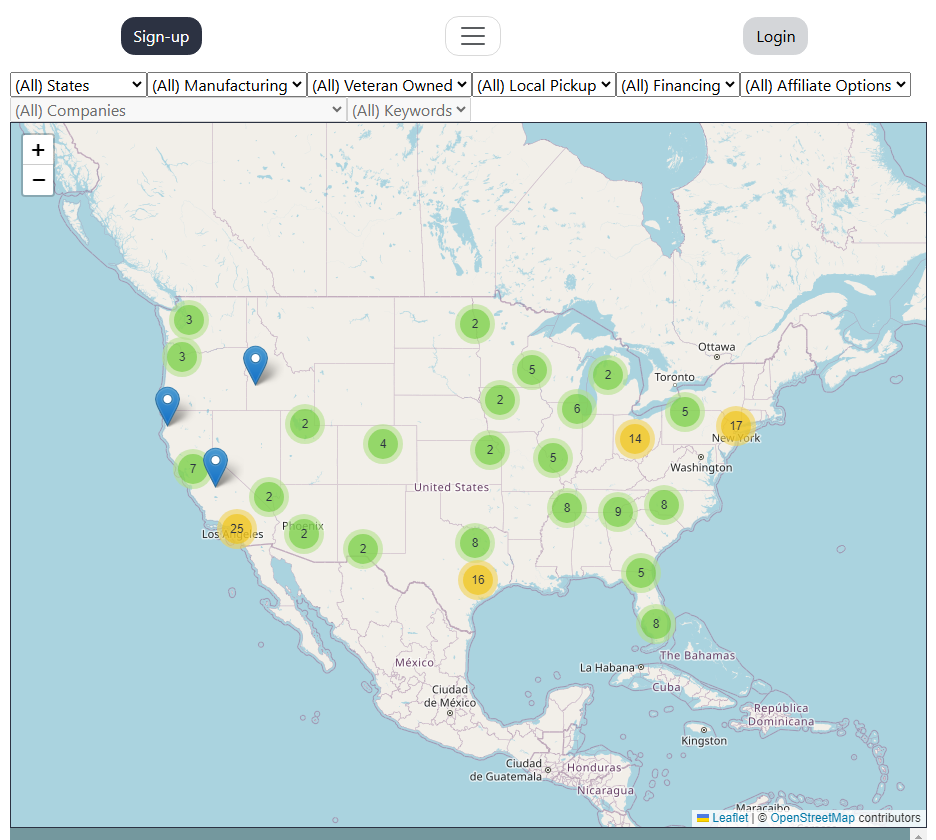Open the (All) Veteran Owned dropdown
This screenshot has width=936, height=840.
tap(389, 85)
